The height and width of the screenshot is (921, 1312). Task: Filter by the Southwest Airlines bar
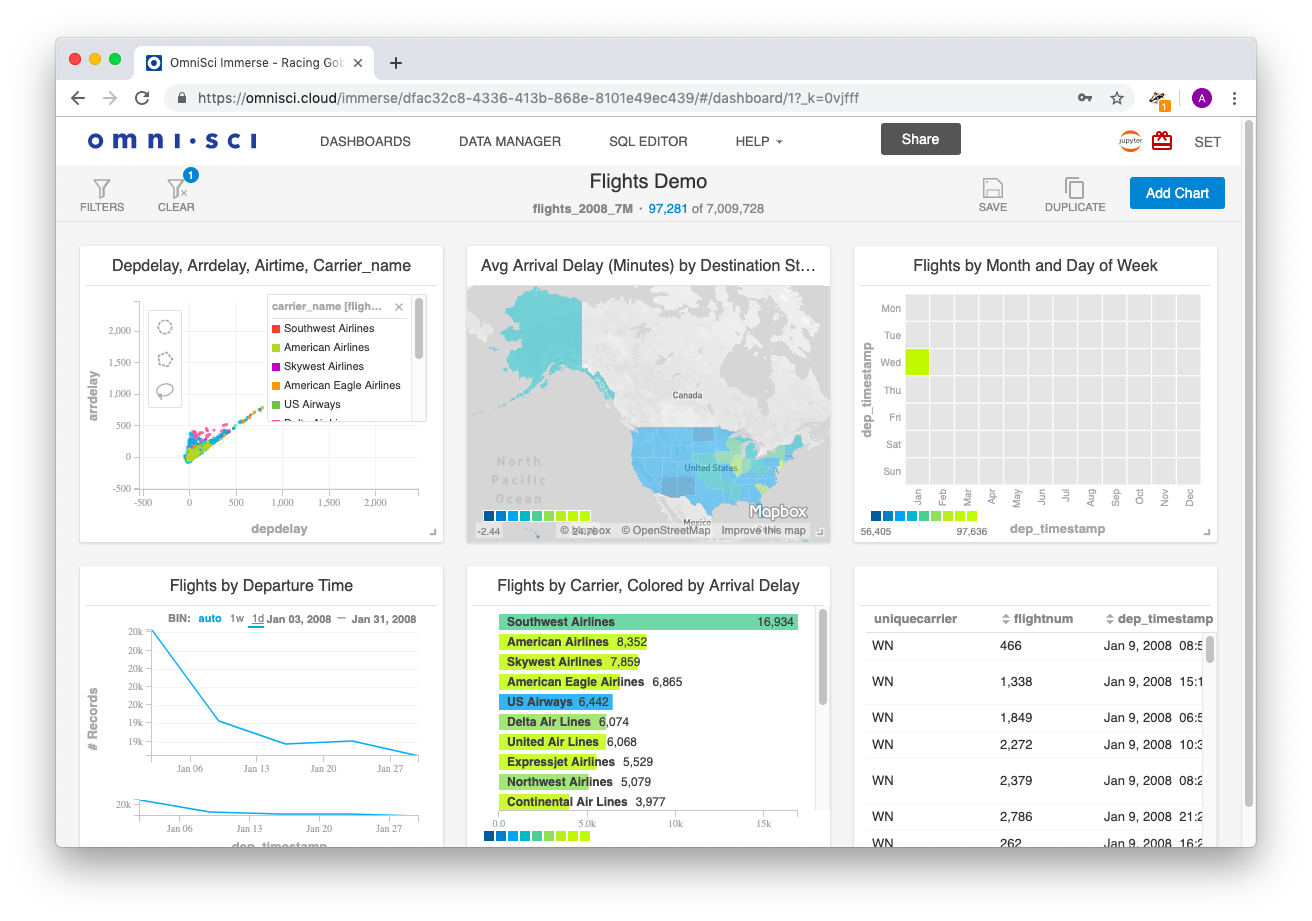coord(648,622)
